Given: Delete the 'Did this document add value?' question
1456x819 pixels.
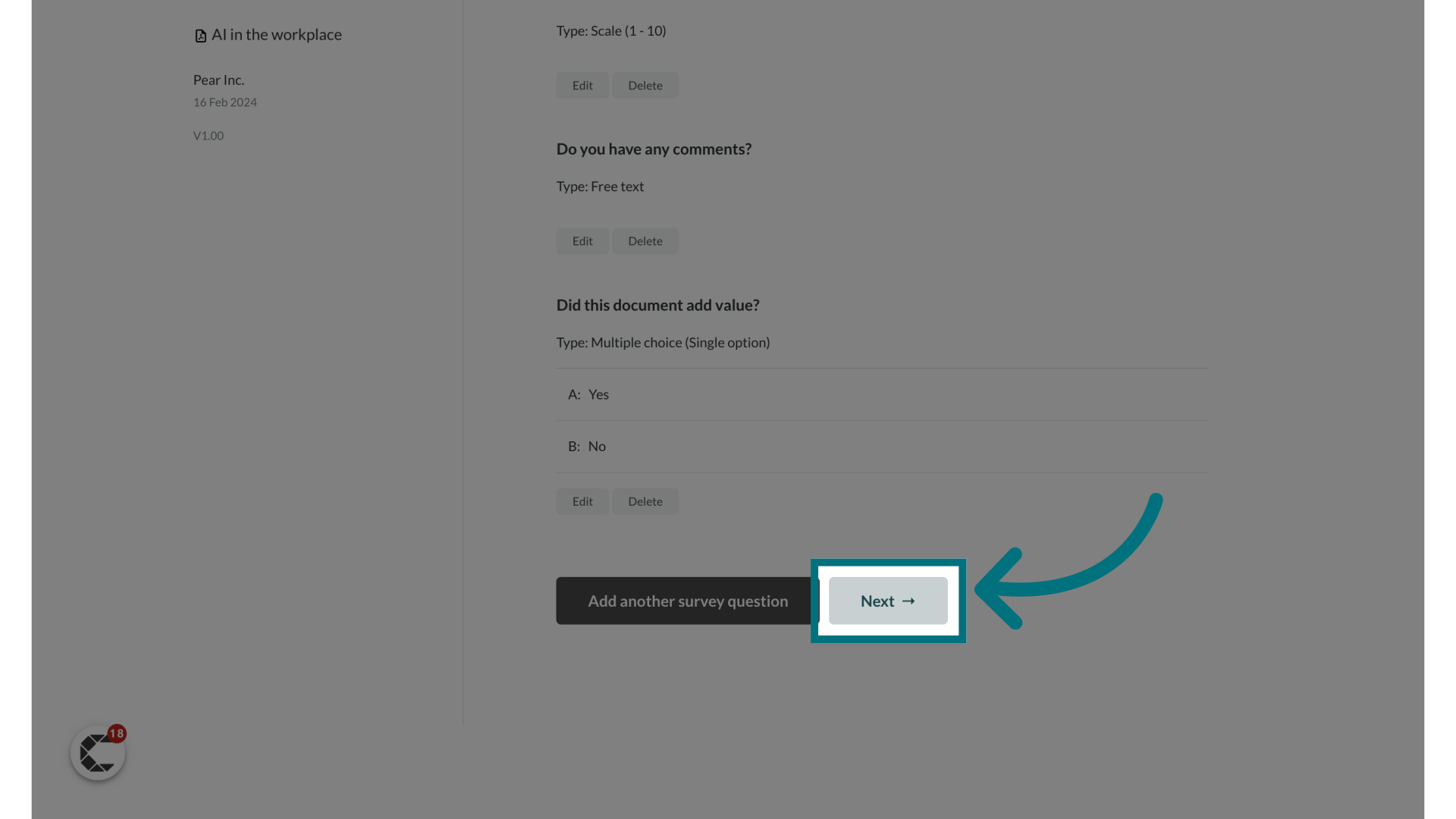Looking at the screenshot, I should [645, 500].
